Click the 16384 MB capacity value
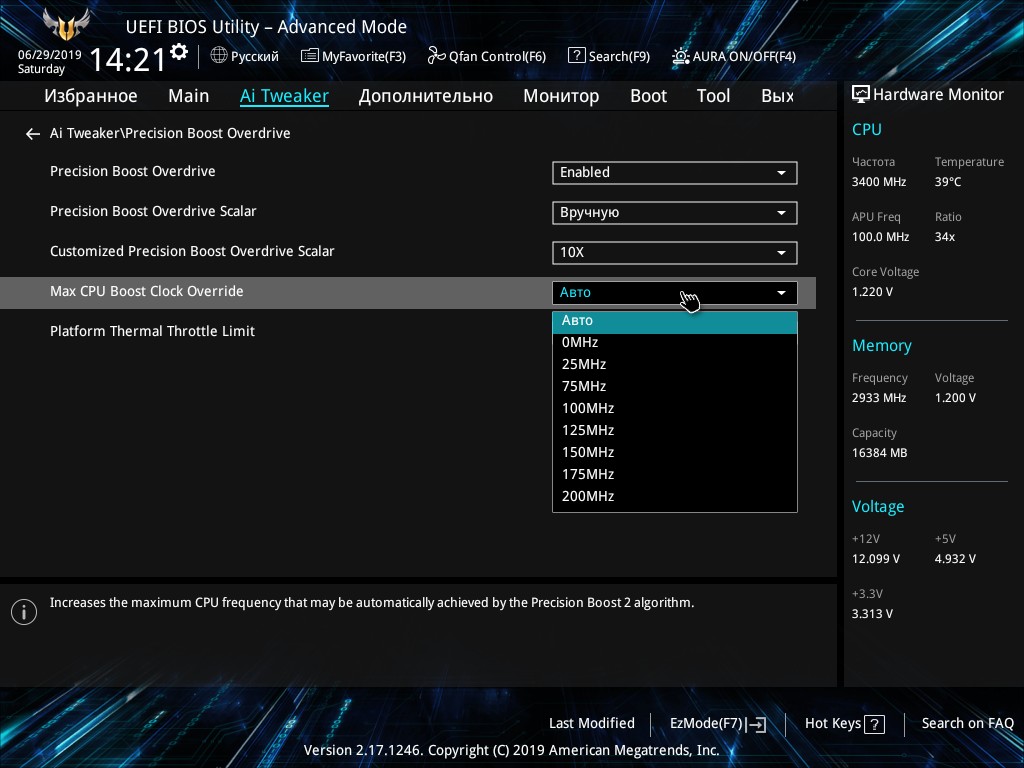Viewport: 1024px width, 768px height. pos(880,453)
